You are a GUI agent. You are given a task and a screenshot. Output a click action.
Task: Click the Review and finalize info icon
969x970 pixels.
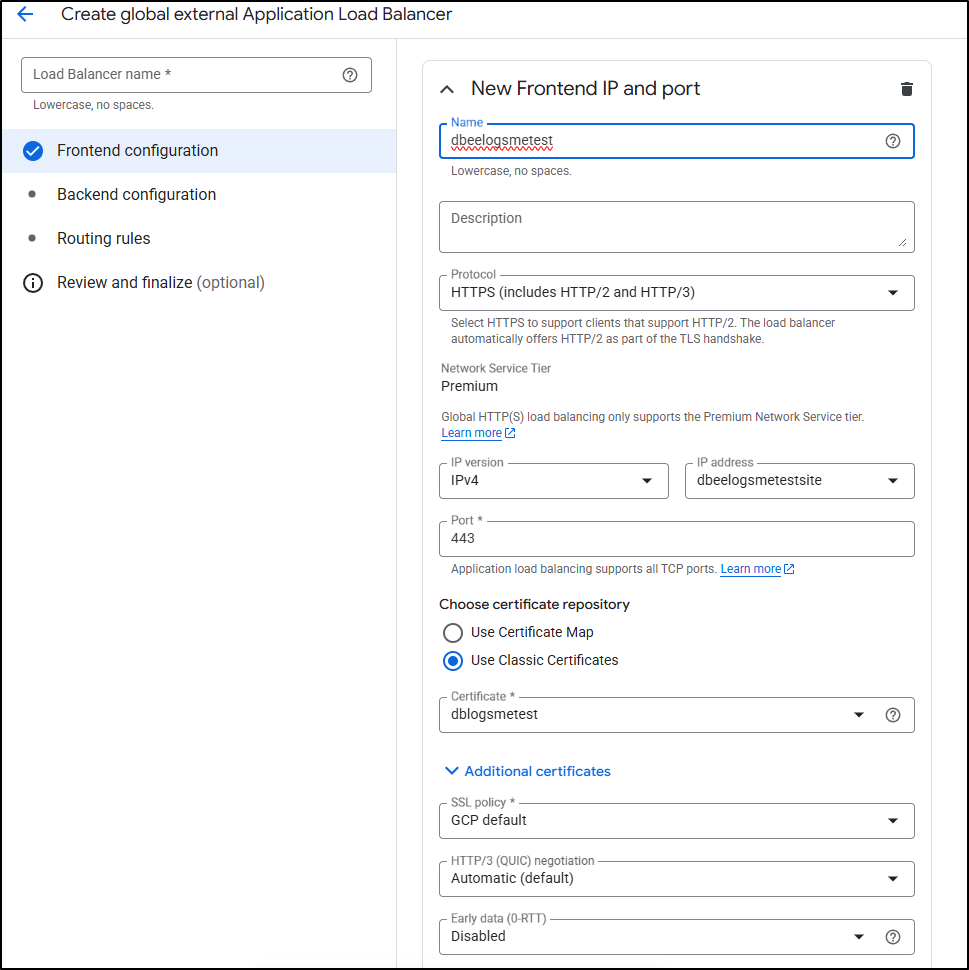(33, 283)
